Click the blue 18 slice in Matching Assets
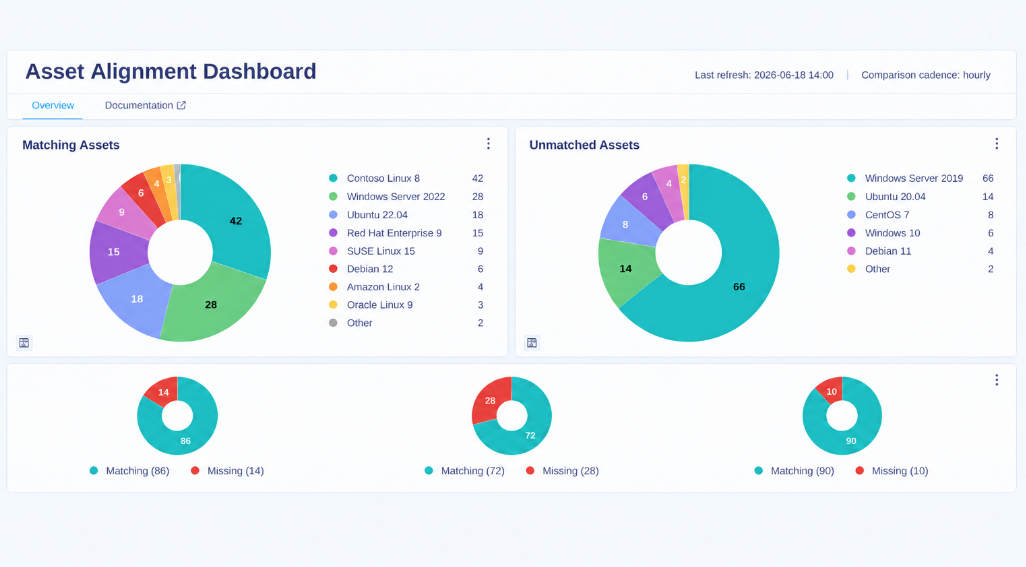1026x567 pixels. click(136, 299)
